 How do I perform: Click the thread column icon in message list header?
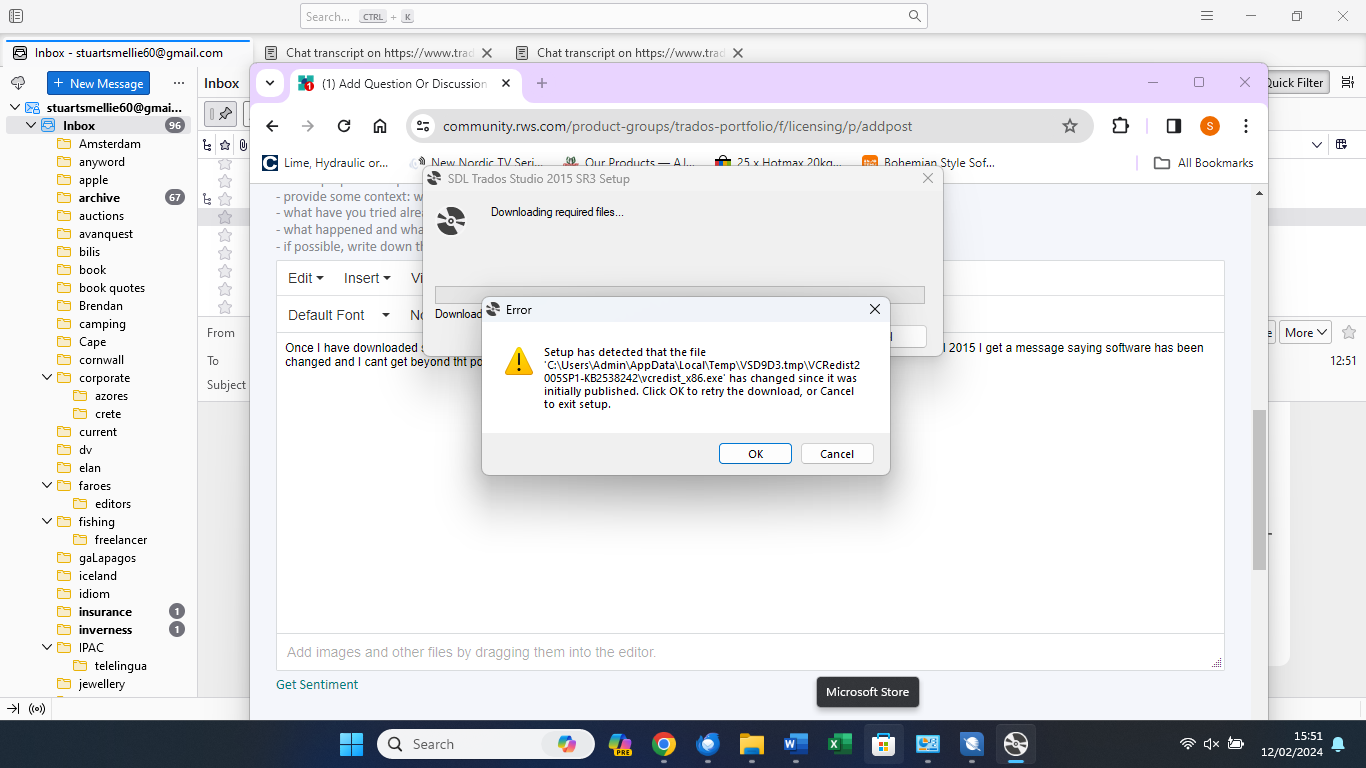[207, 145]
